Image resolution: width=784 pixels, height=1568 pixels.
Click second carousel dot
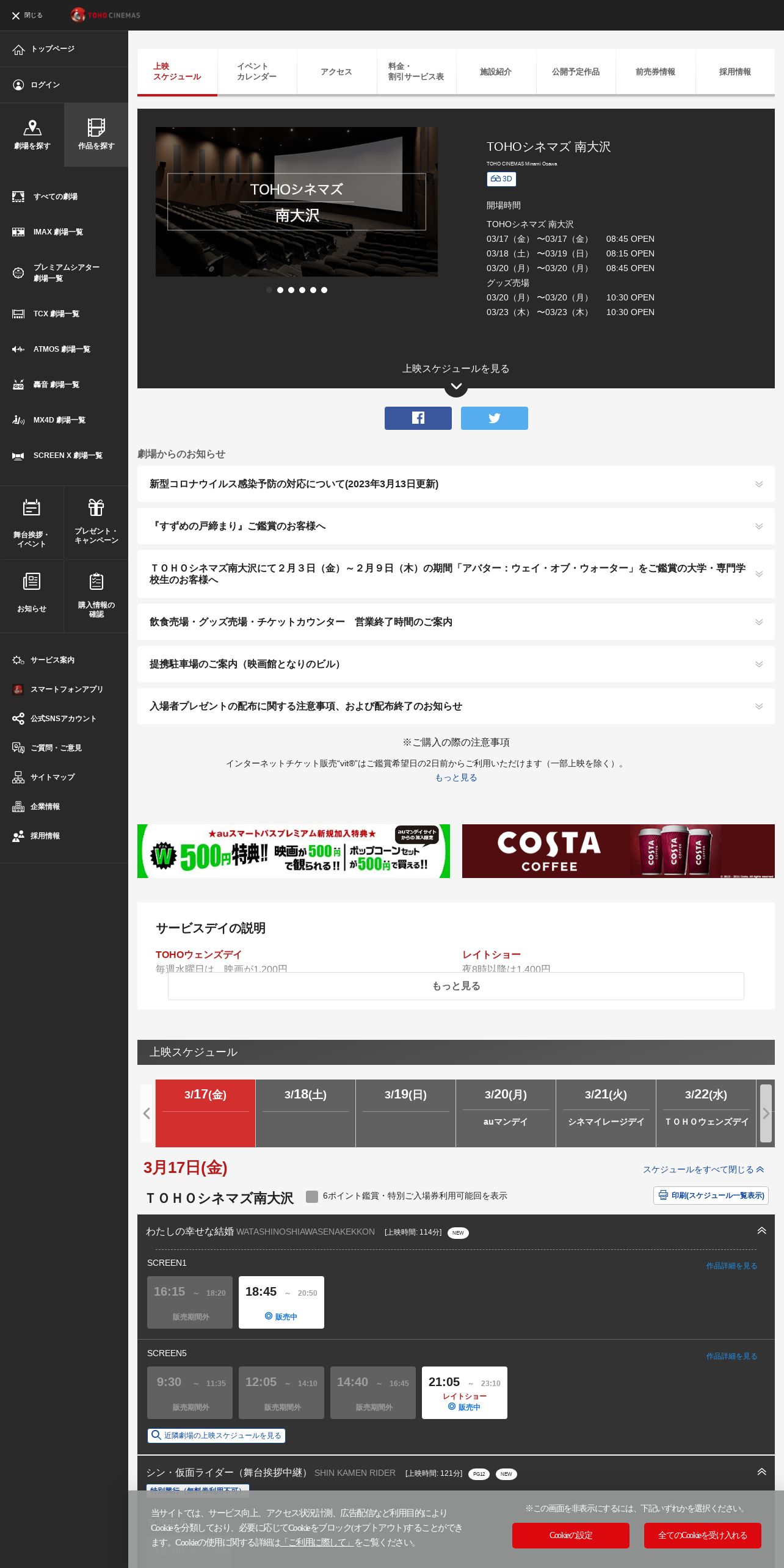(280, 290)
